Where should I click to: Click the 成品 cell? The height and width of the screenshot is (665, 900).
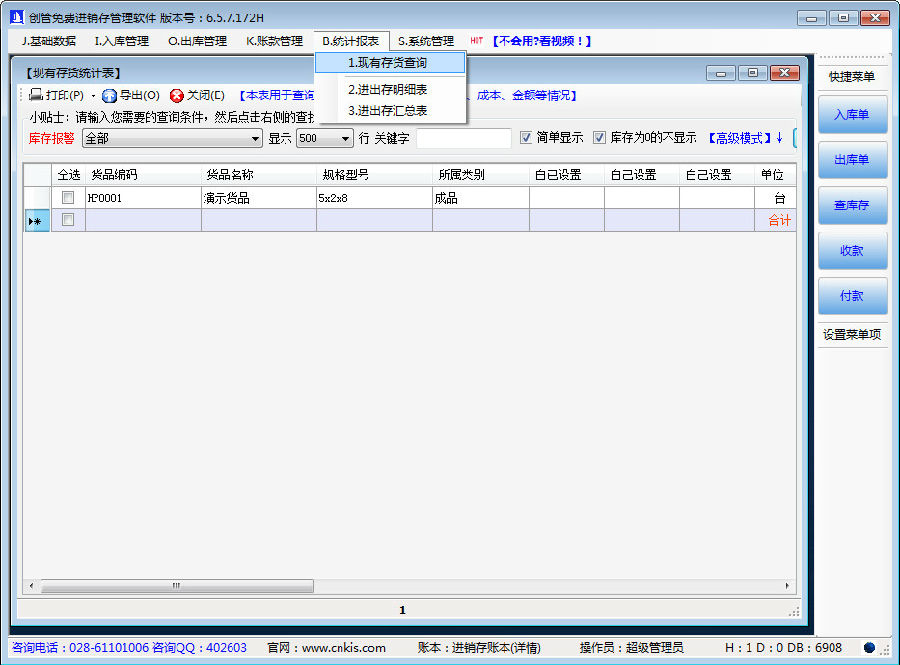481,198
